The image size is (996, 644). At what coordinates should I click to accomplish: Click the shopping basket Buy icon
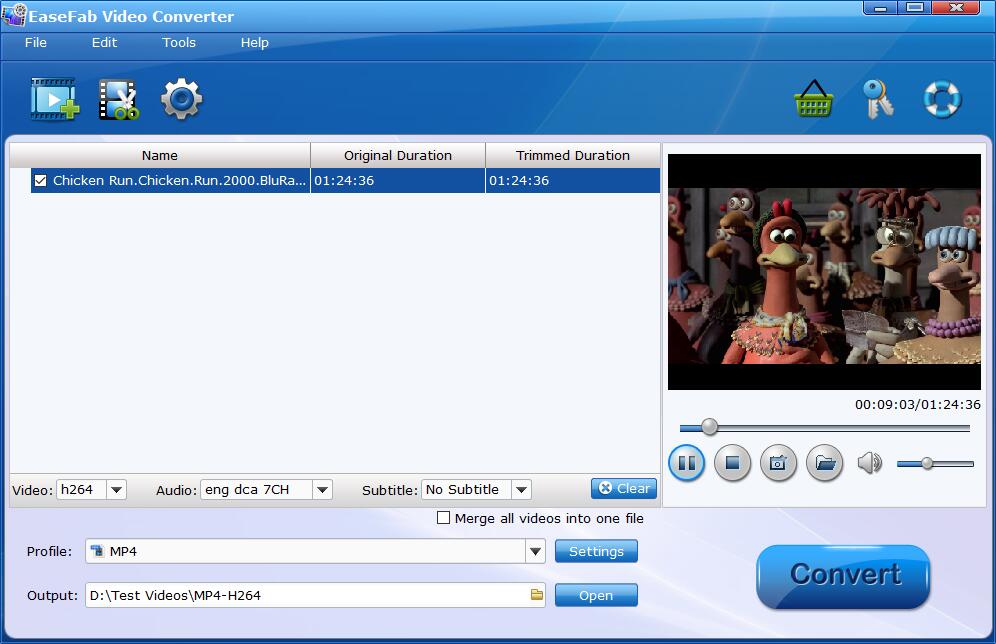pos(814,99)
